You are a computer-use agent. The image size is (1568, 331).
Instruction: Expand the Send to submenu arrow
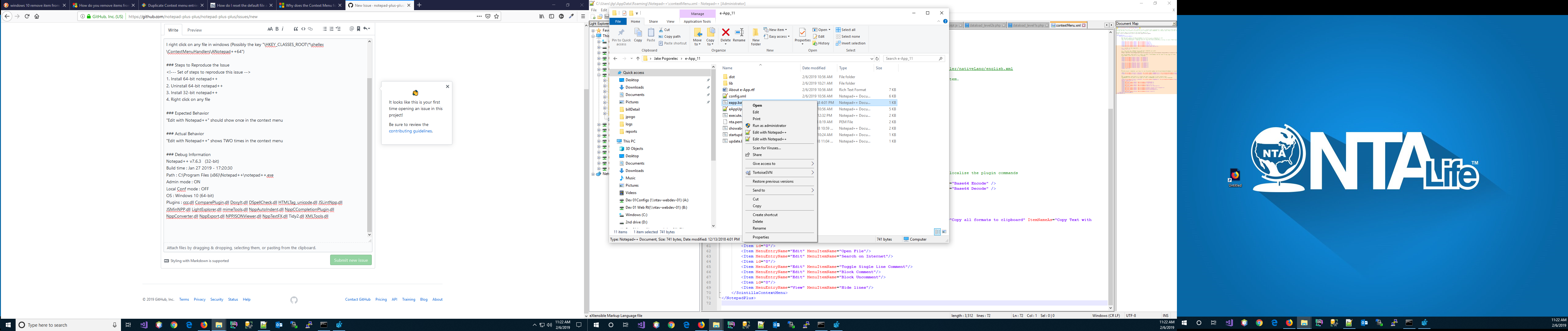tap(812, 190)
